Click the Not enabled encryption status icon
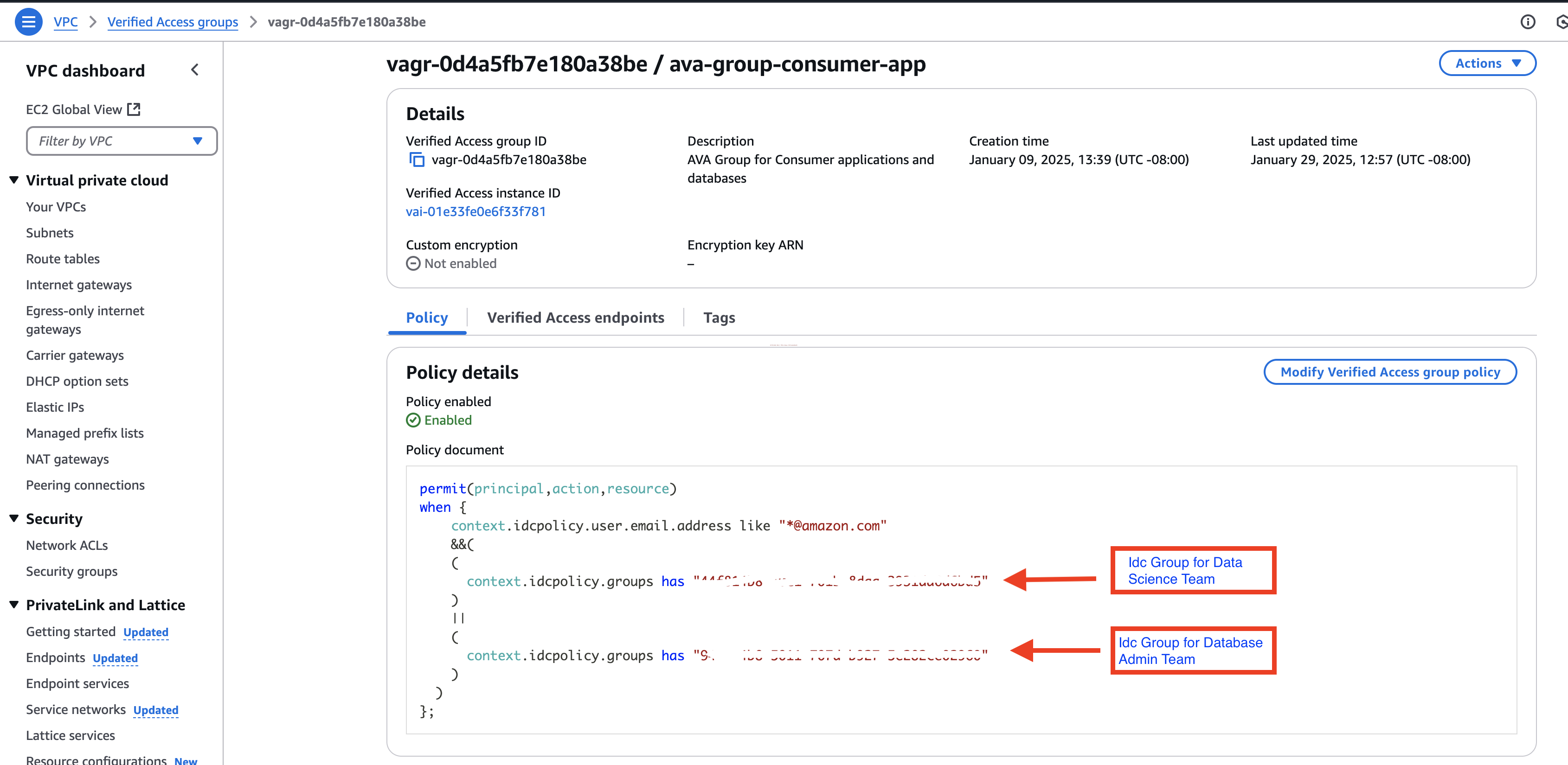1568x765 pixels. click(x=413, y=263)
